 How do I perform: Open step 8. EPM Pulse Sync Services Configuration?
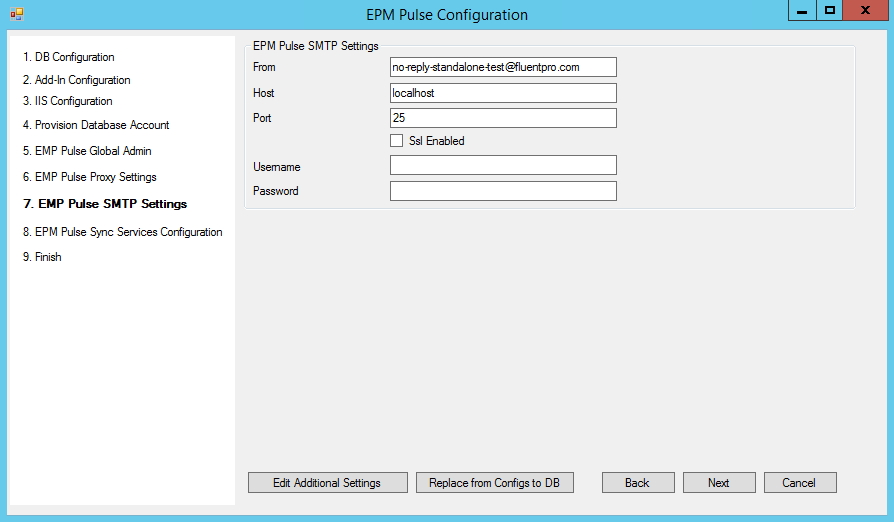(x=123, y=232)
